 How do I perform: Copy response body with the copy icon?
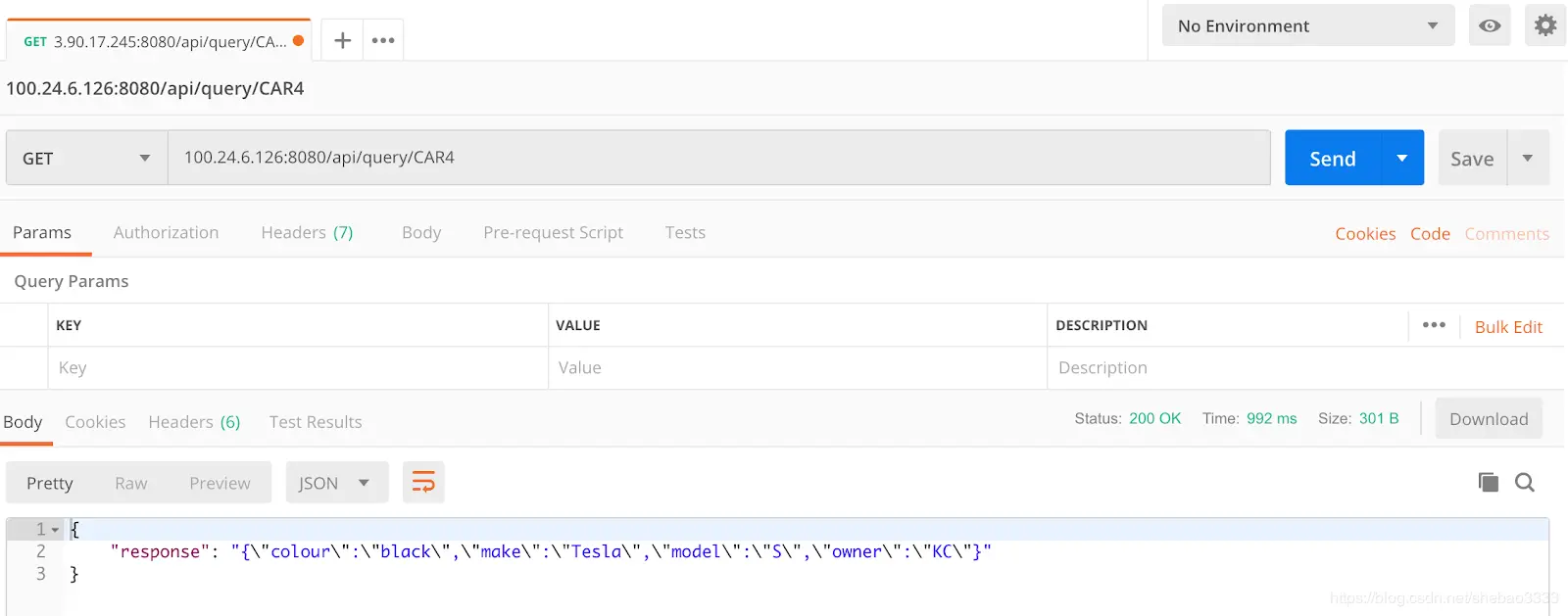(x=1488, y=482)
